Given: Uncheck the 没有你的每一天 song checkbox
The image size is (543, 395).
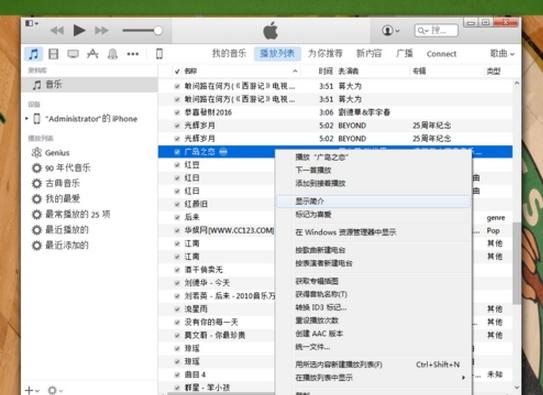Looking at the screenshot, I should [177, 322].
